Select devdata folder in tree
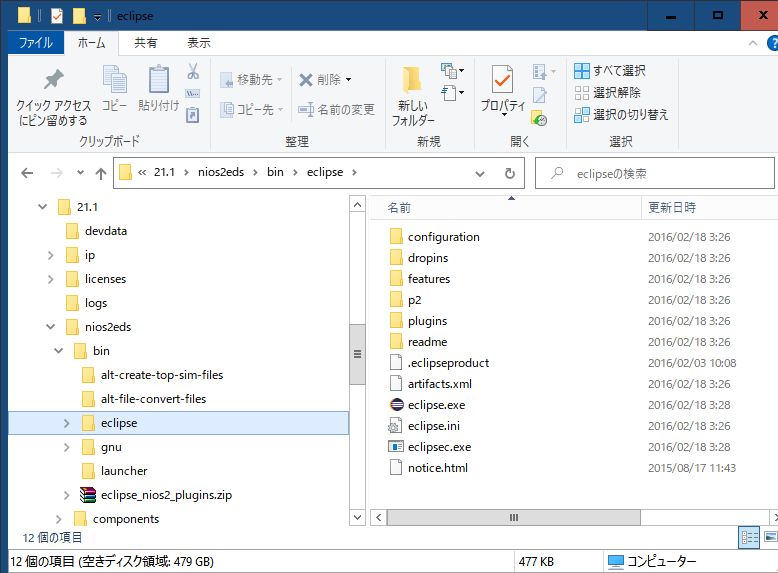 (96, 231)
